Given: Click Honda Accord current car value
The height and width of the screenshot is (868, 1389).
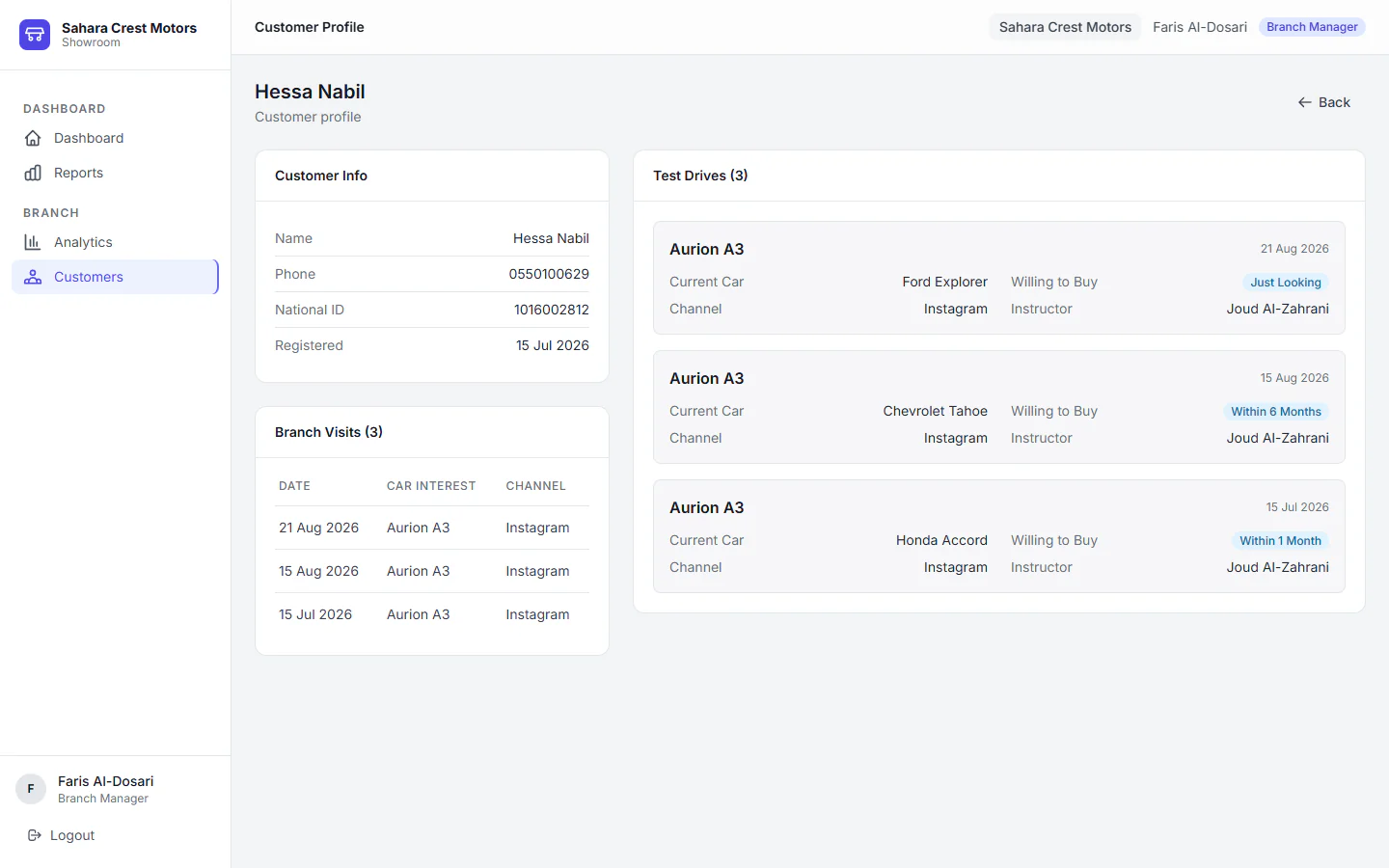Looking at the screenshot, I should click(941, 540).
